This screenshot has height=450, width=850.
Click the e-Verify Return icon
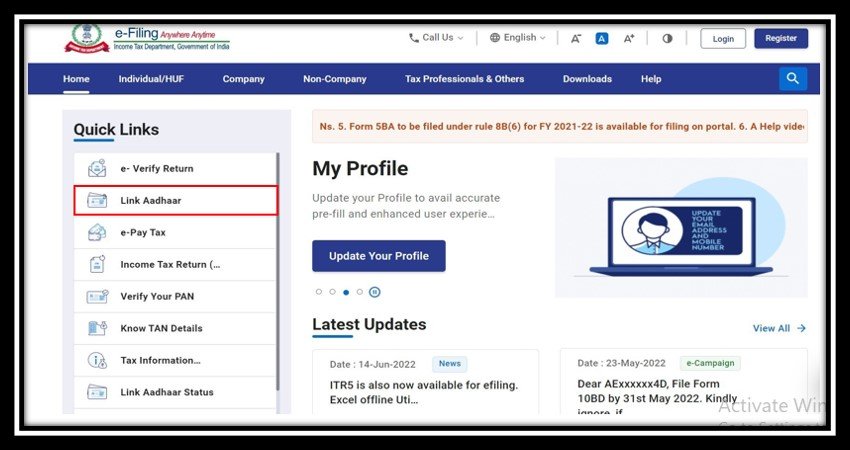[97, 169]
